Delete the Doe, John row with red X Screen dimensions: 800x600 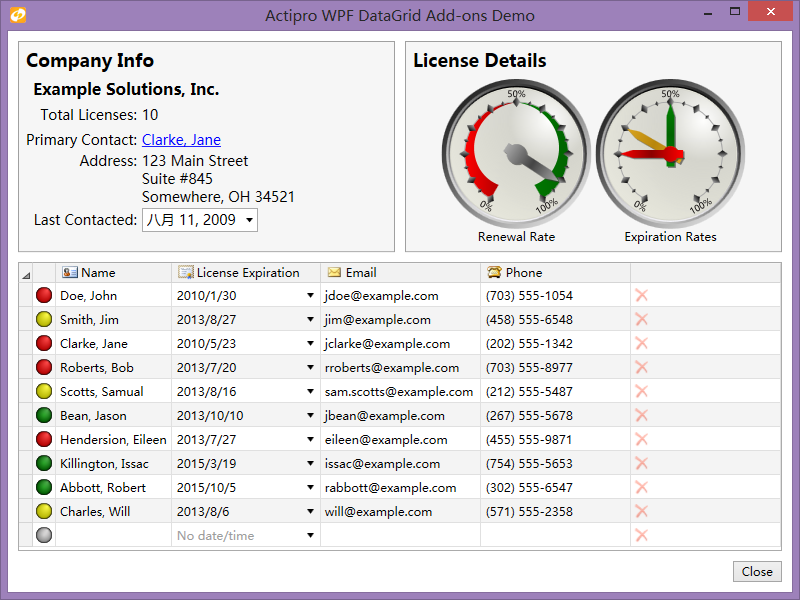pos(641,295)
